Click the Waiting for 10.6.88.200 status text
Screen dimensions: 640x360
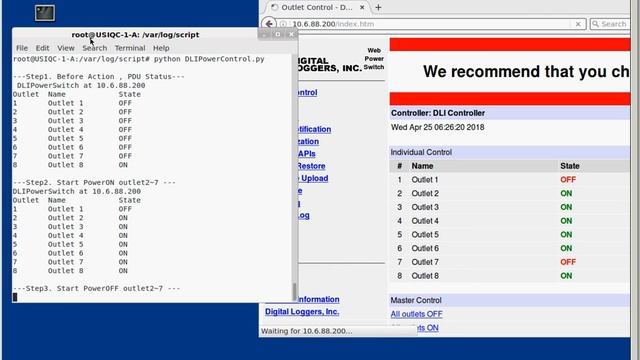pos(307,331)
